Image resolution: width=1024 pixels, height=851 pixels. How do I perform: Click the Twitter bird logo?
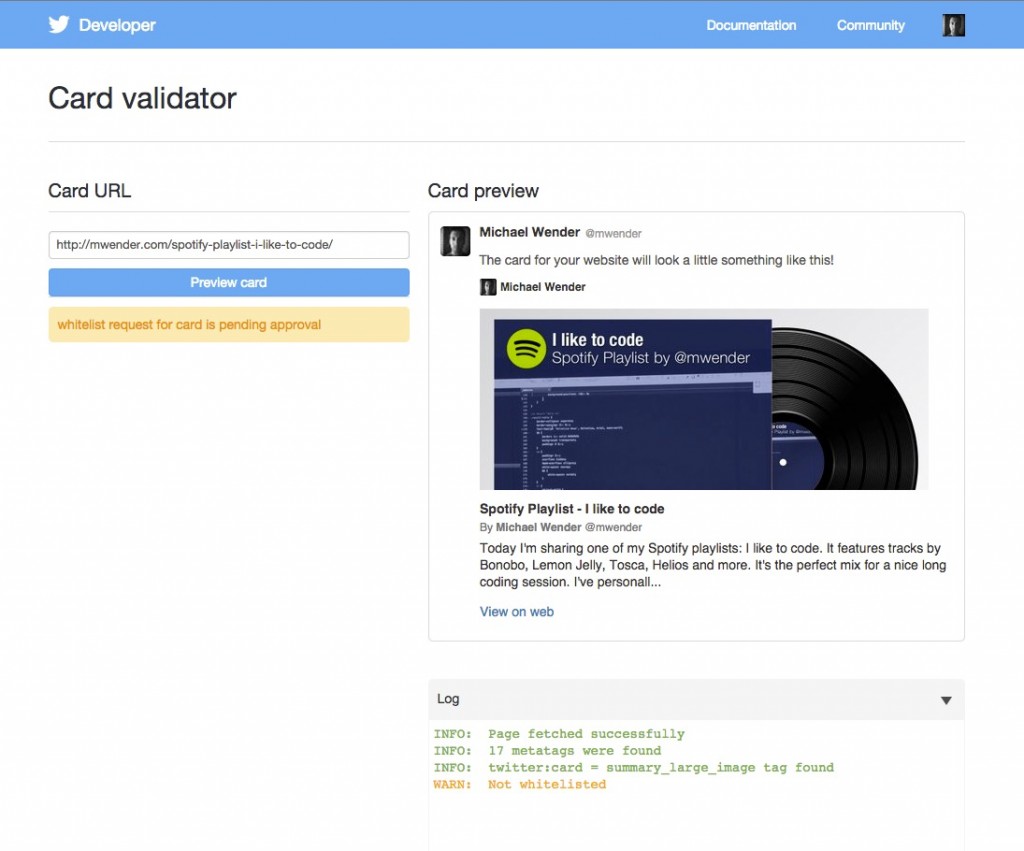point(59,25)
